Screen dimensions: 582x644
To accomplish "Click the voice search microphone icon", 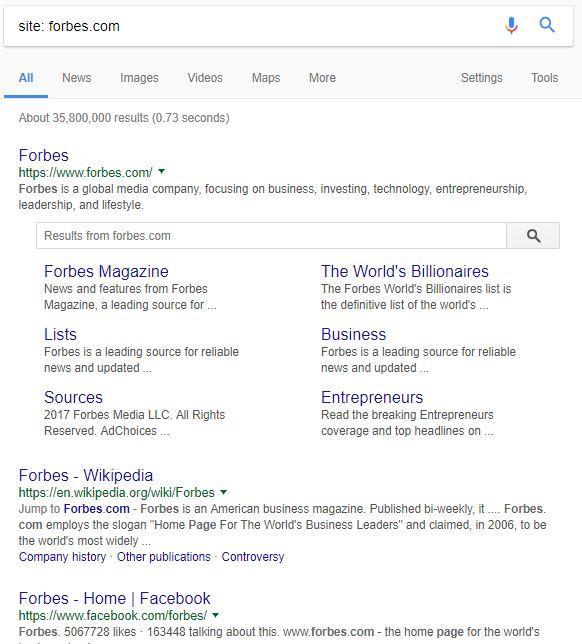I will click(511, 25).
